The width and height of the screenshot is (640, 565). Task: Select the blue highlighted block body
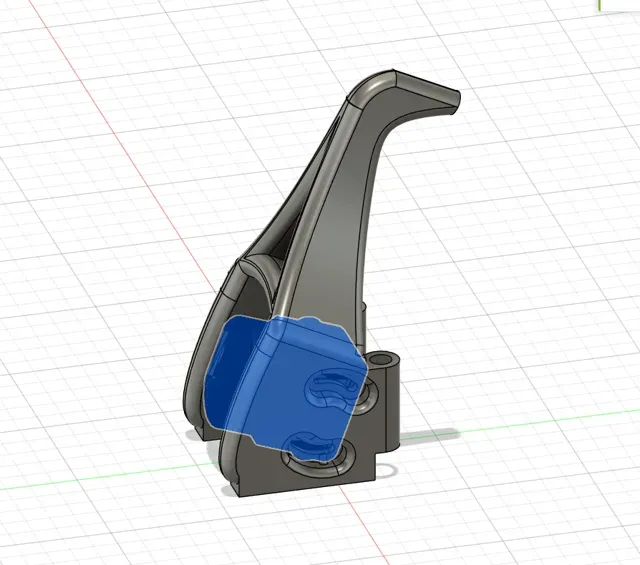click(285, 387)
